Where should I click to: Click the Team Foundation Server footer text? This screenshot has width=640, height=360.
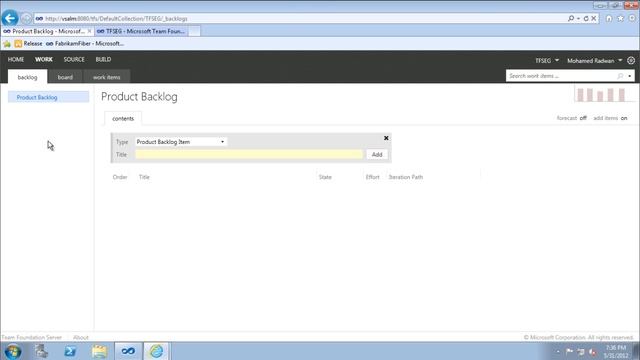point(31,338)
